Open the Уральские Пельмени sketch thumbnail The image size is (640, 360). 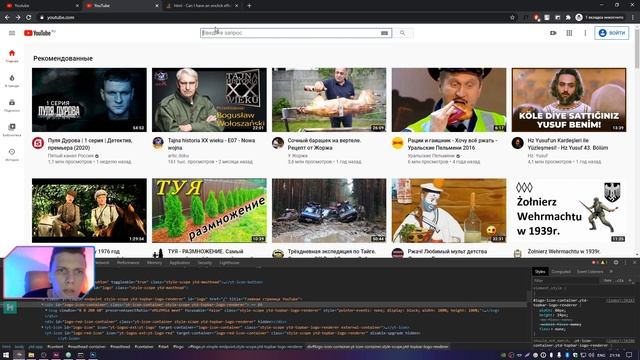click(449, 100)
